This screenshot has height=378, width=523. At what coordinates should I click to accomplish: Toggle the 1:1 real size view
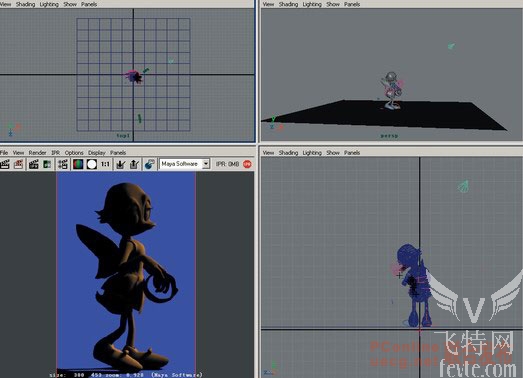105,164
